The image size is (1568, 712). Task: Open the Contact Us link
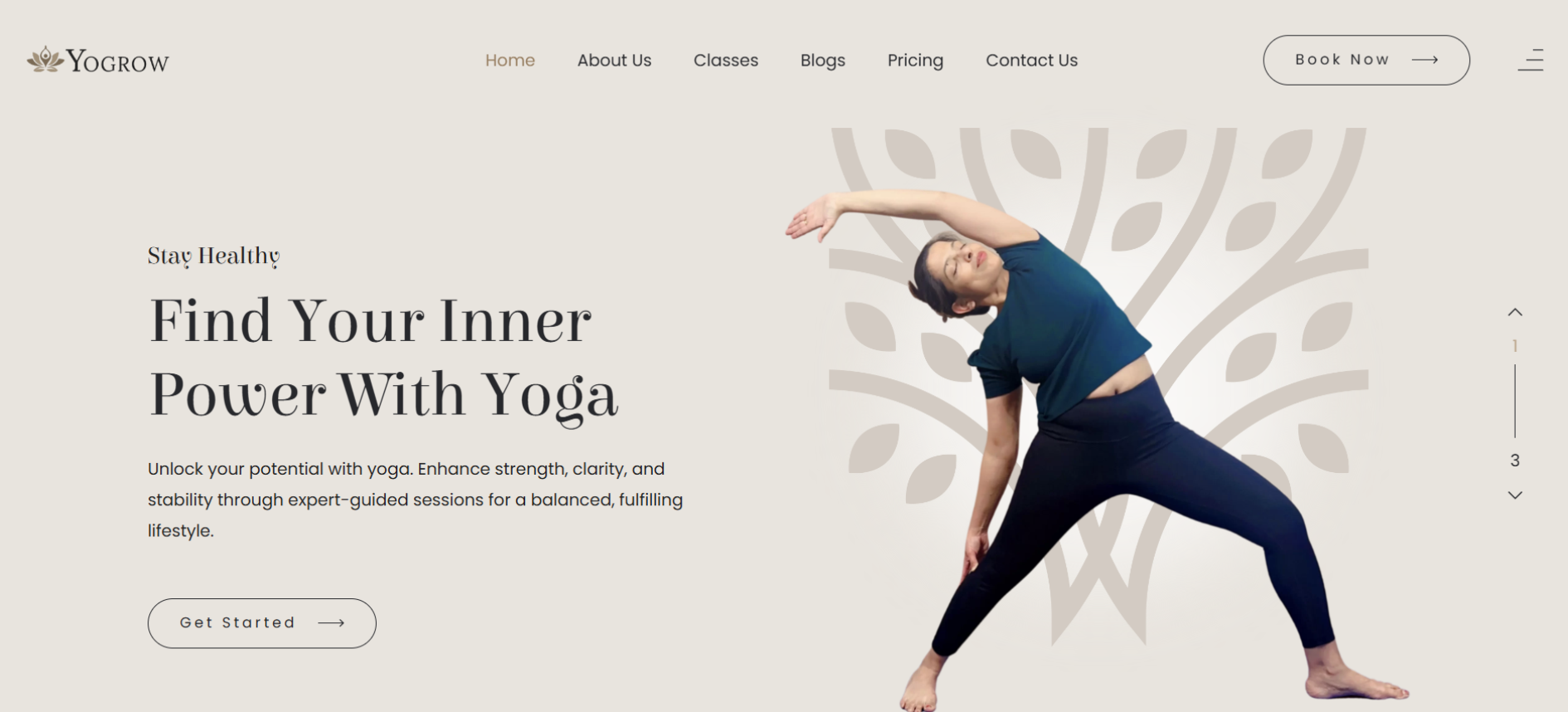pyautogui.click(x=1032, y=61)
